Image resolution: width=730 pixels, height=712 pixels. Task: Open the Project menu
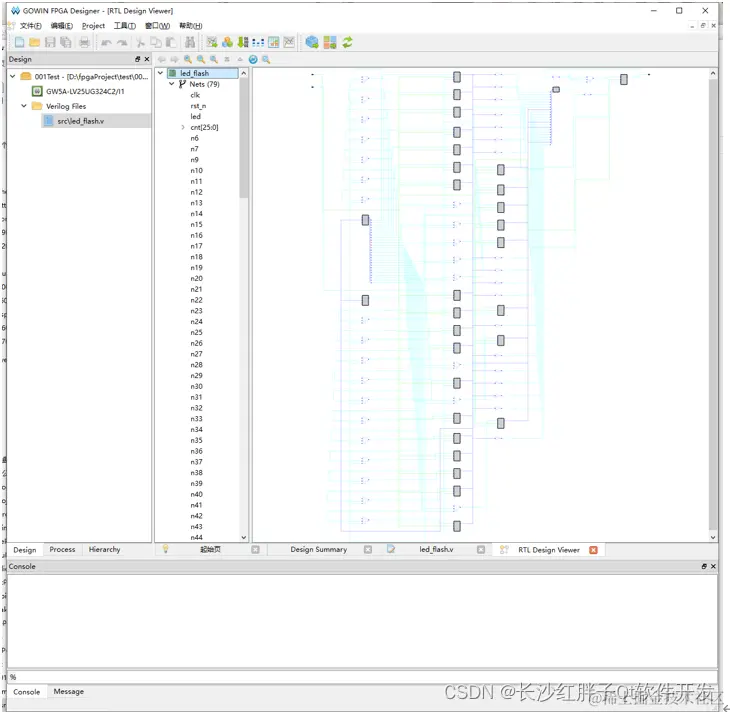pyautogui.click(x=93, y=26)
